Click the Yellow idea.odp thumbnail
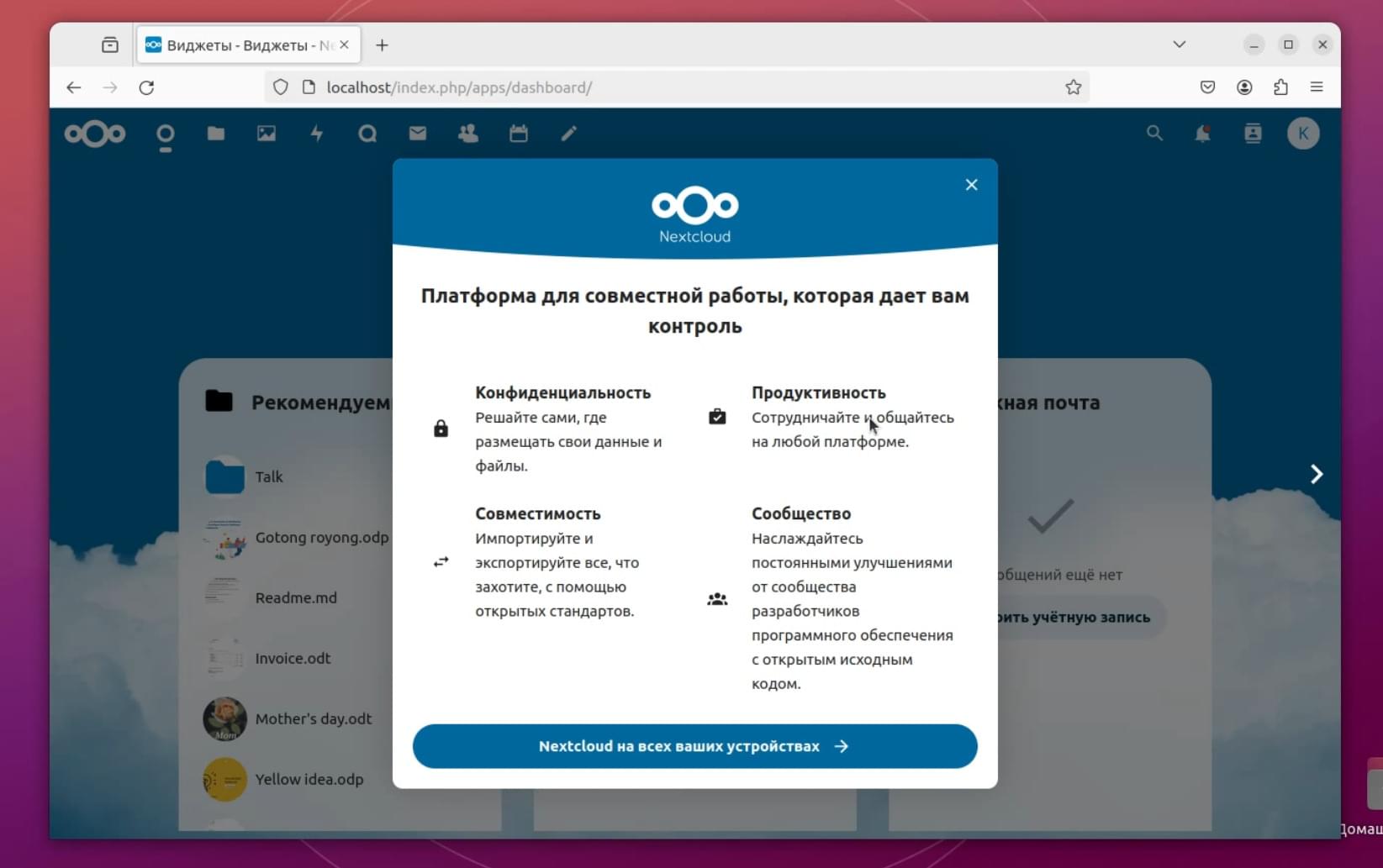Viewport: 1383px width, 868px height. click(x=224, y=779)
